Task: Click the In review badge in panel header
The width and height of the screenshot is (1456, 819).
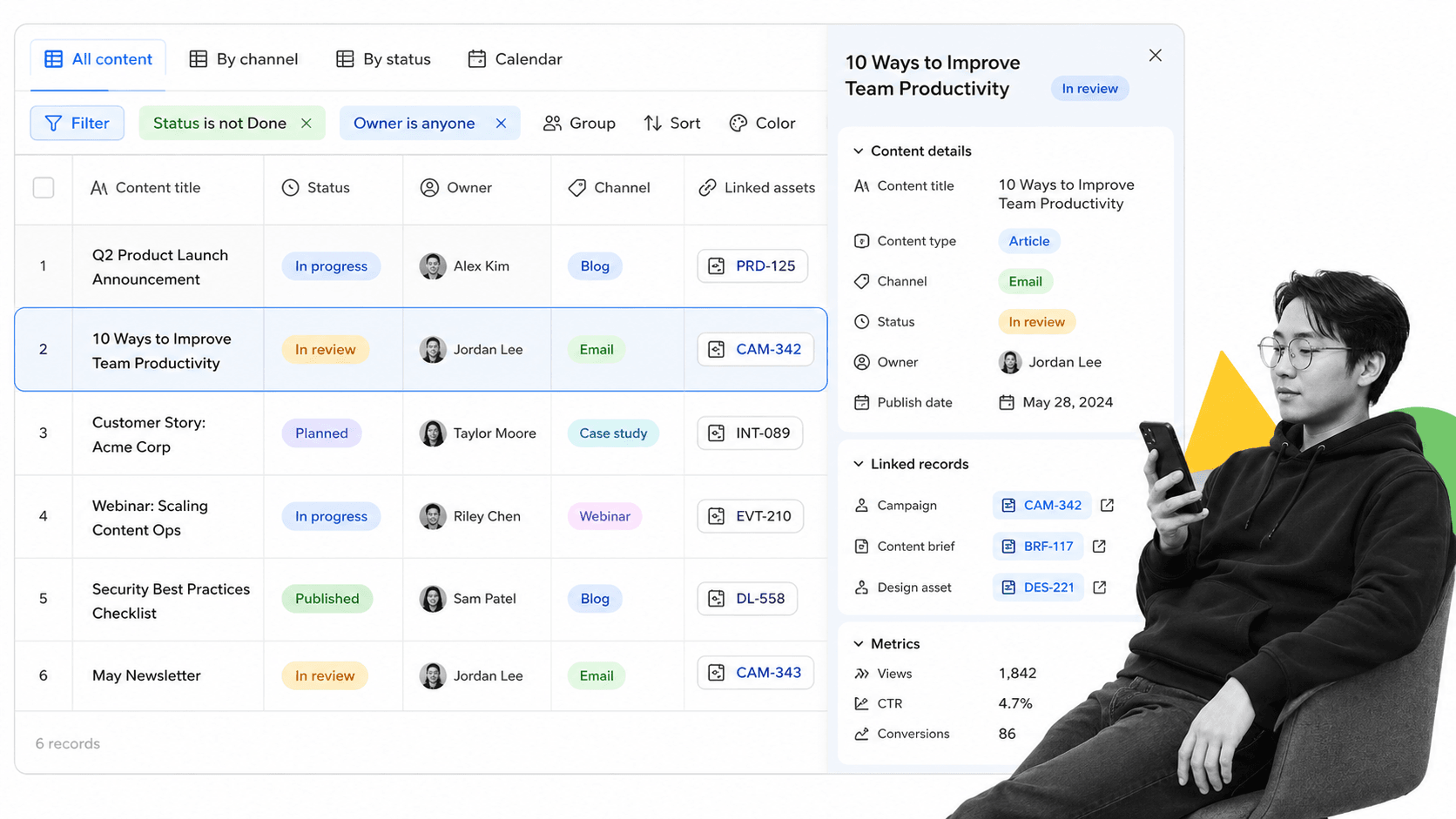Action: point(1089,89)
